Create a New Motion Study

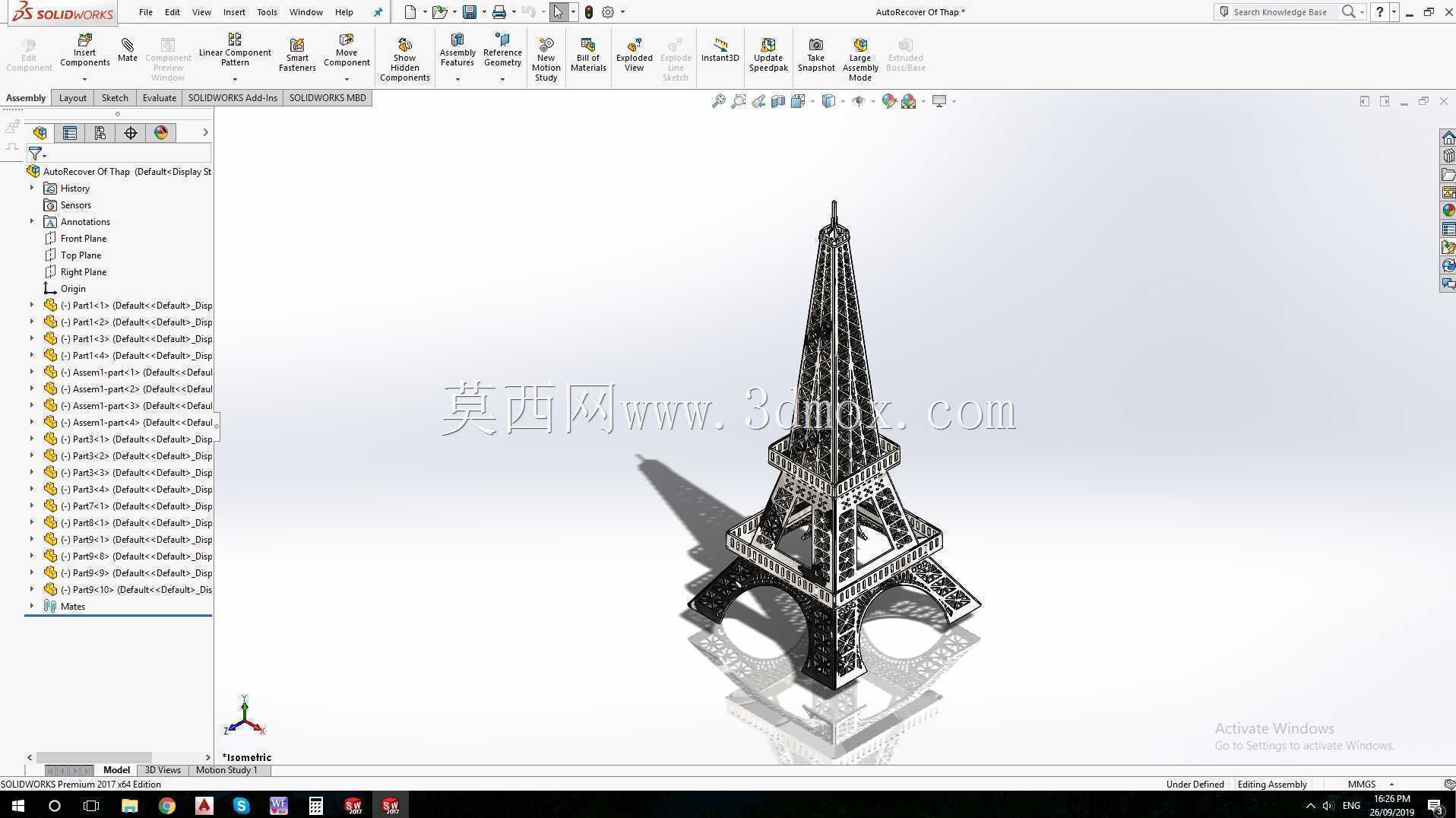pos(546,59)
